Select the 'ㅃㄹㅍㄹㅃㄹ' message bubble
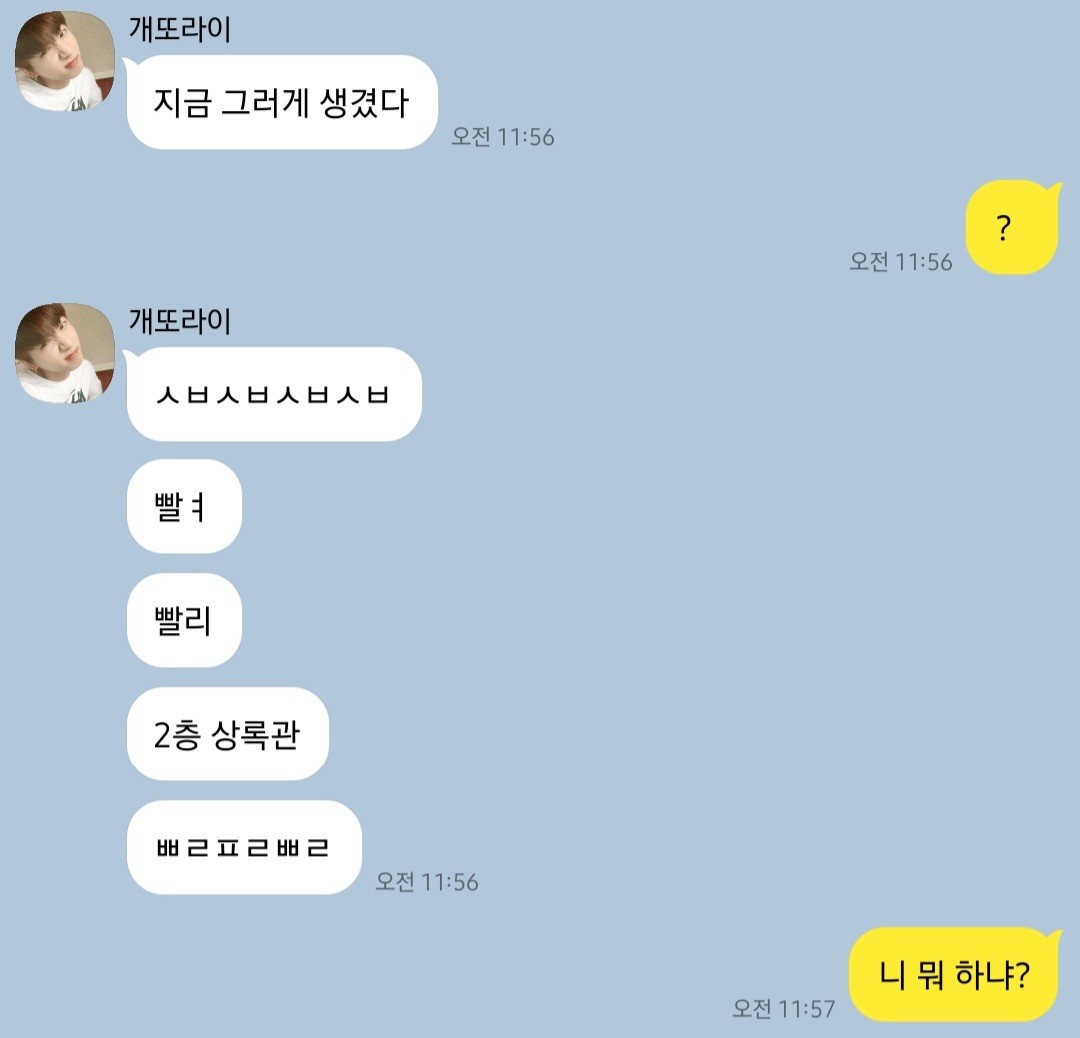Viewport: 1080px width, 1038px height. [244, 847]
